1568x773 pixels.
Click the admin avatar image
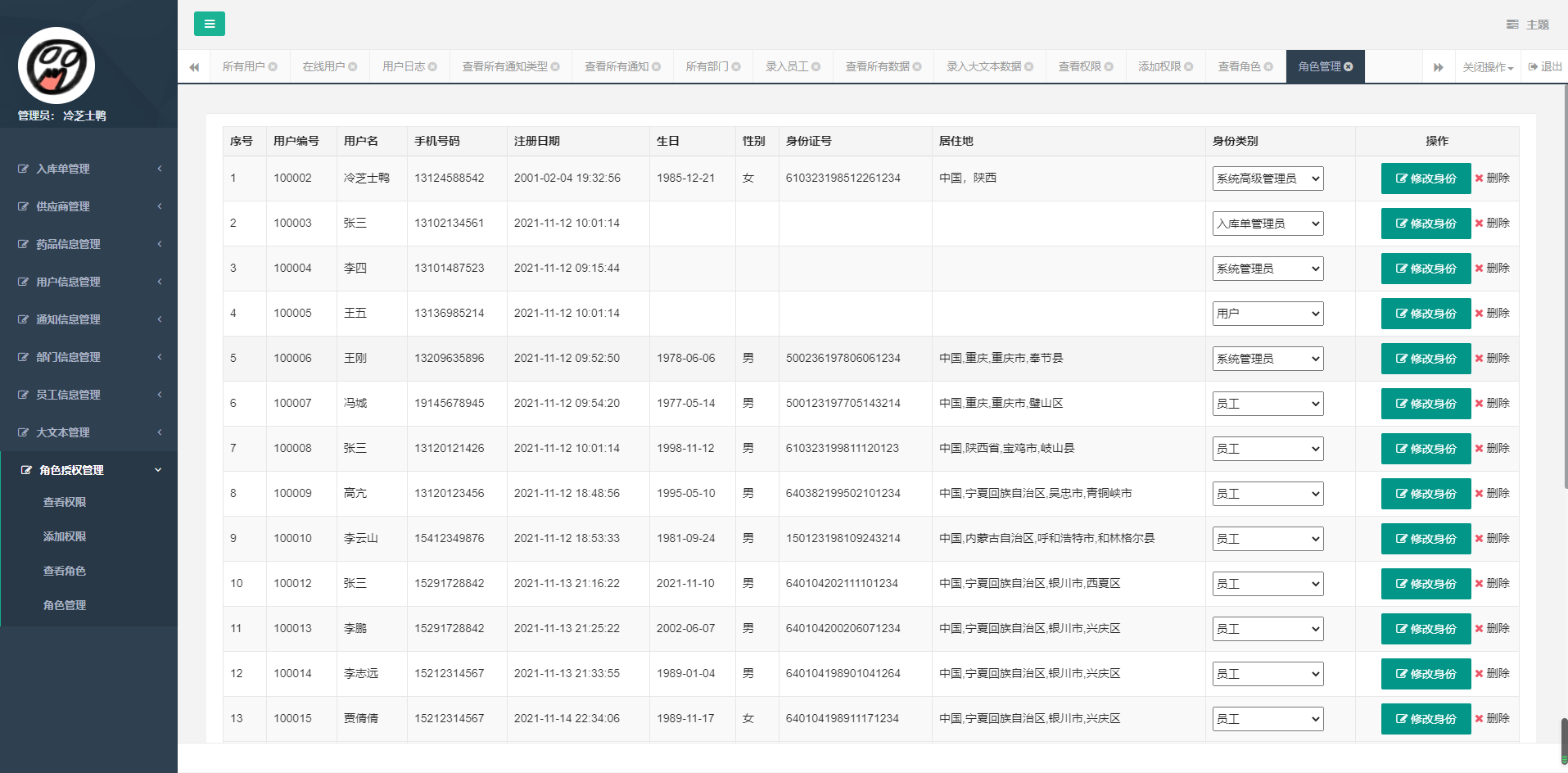(56, 66)
